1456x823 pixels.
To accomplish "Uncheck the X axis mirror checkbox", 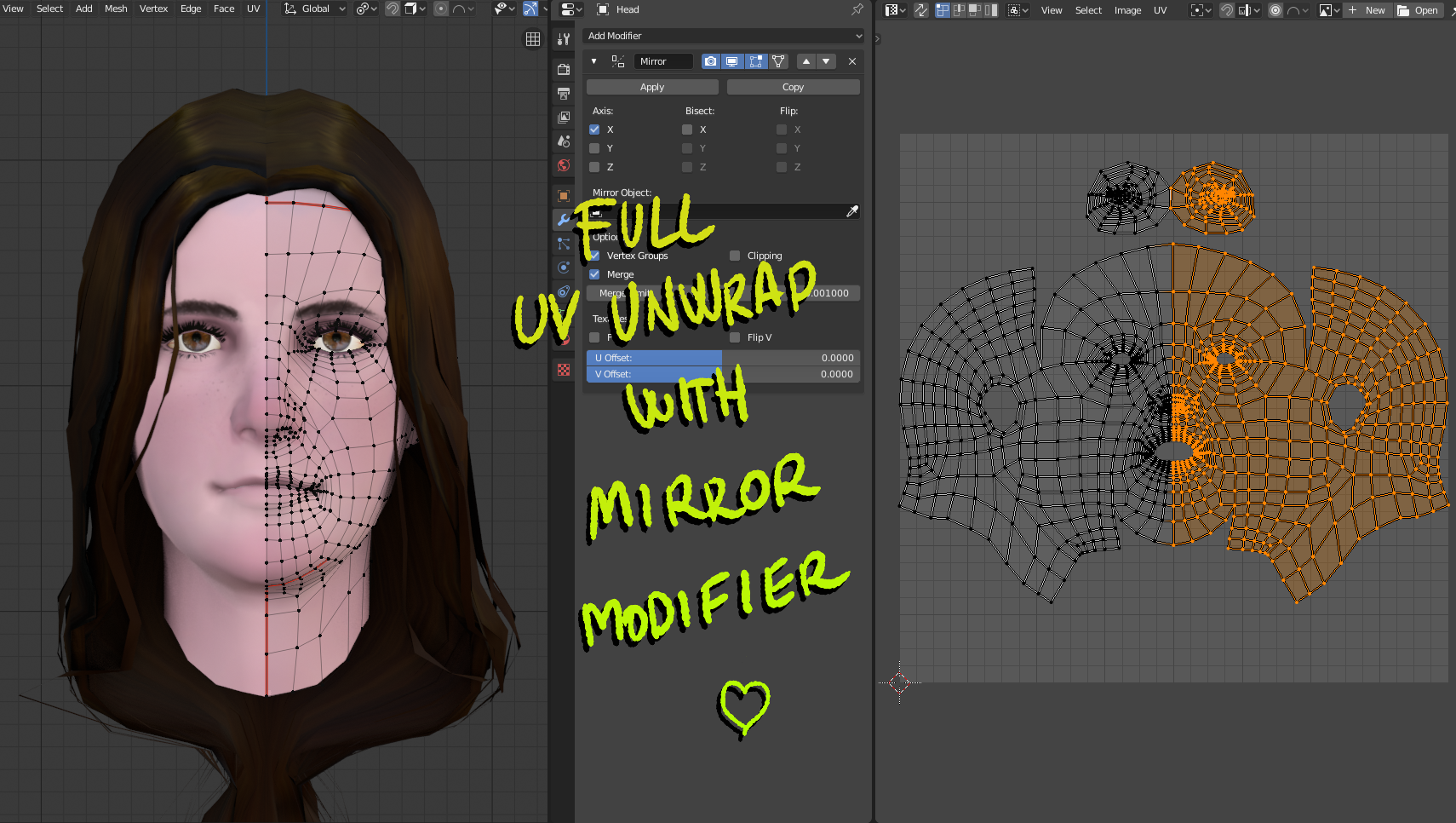I will [x=594, y=129].
